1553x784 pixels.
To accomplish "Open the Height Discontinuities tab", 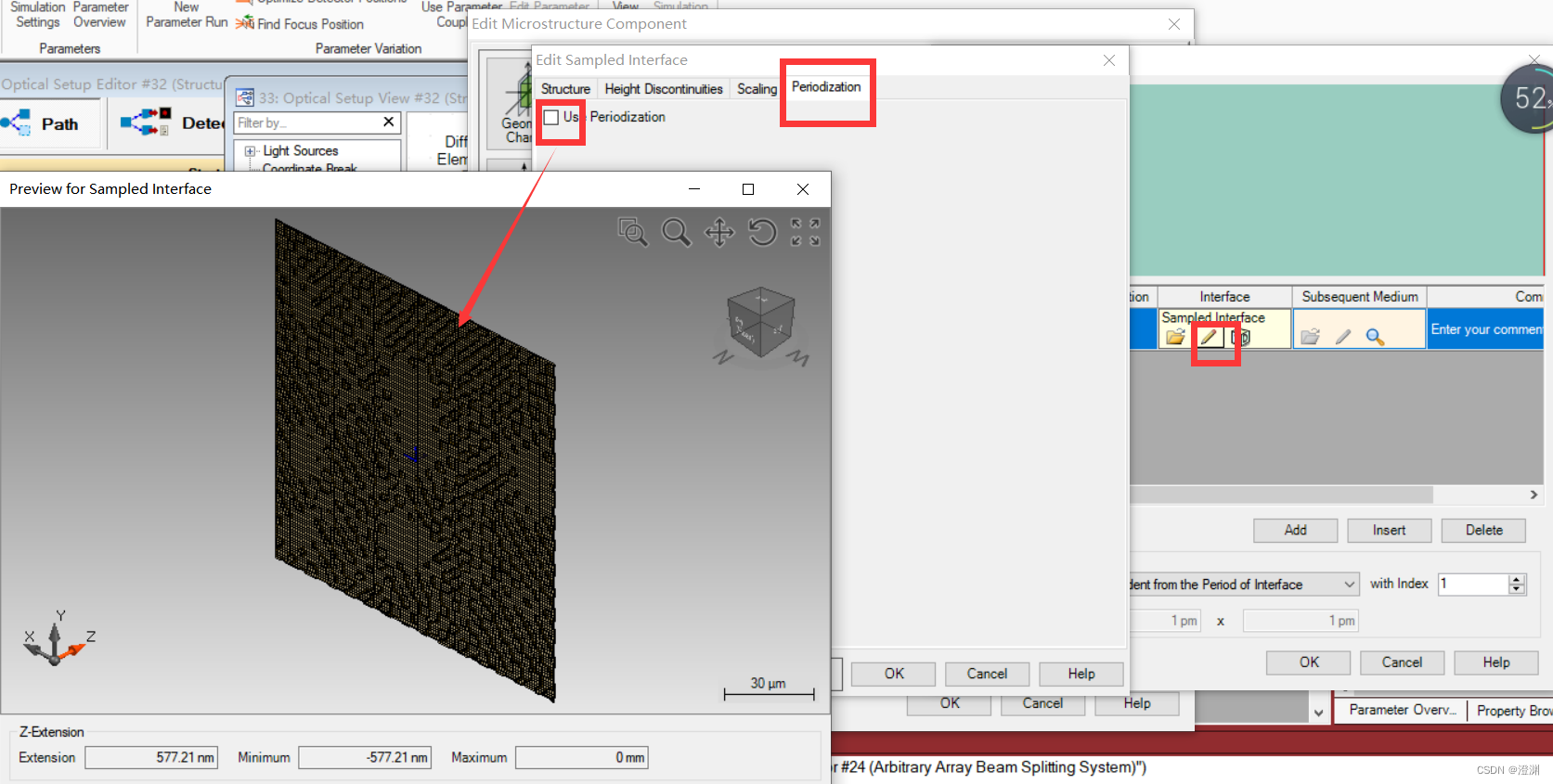I will coord(664,89).
